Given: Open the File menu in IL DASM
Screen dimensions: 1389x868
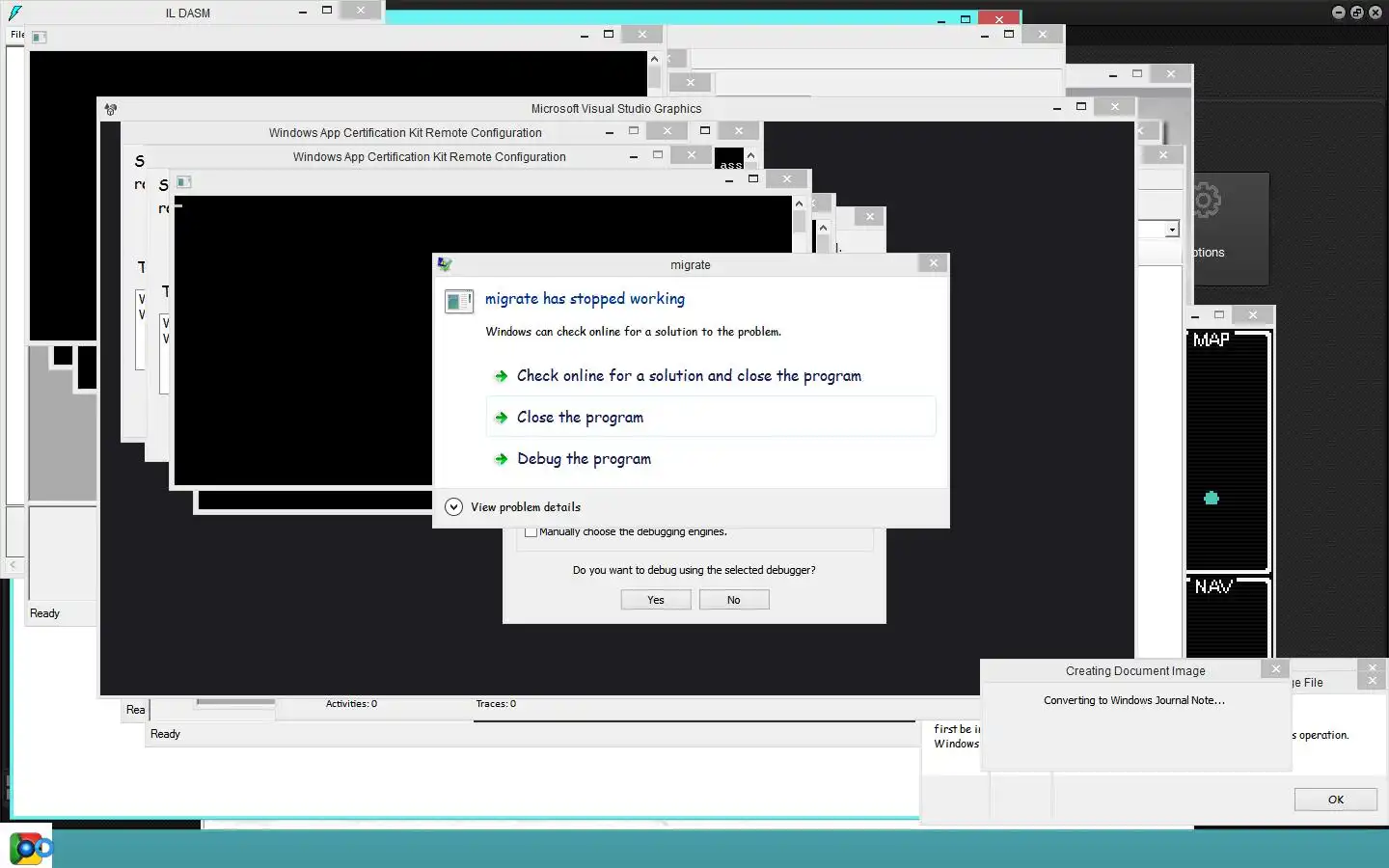Looking at the screenshot, I should (x=17, y=35).
